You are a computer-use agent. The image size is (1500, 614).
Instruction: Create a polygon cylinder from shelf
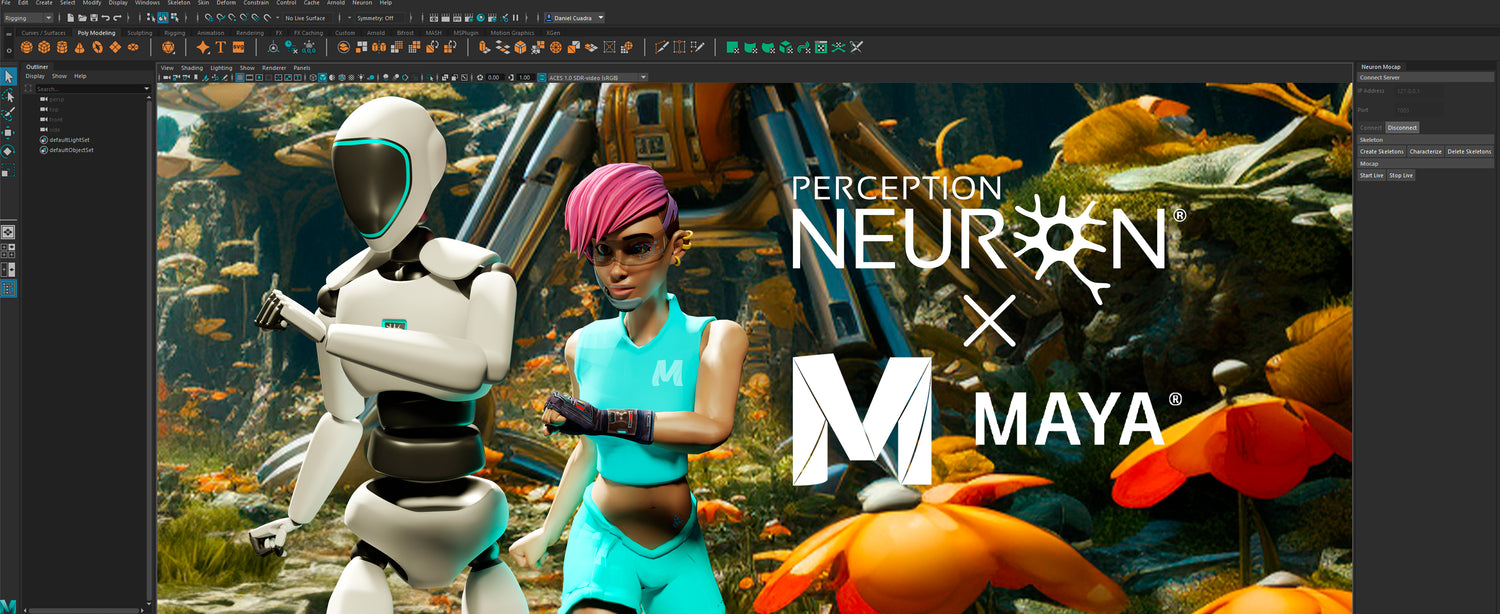(x=61, y=47)
